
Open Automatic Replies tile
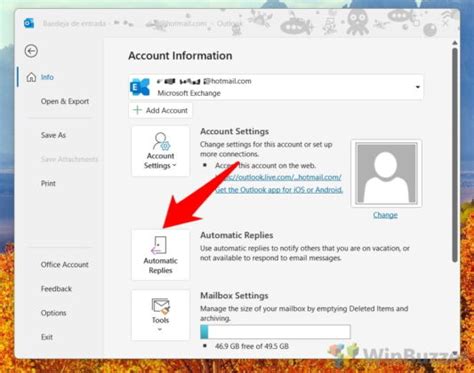(x=160, y=255)
